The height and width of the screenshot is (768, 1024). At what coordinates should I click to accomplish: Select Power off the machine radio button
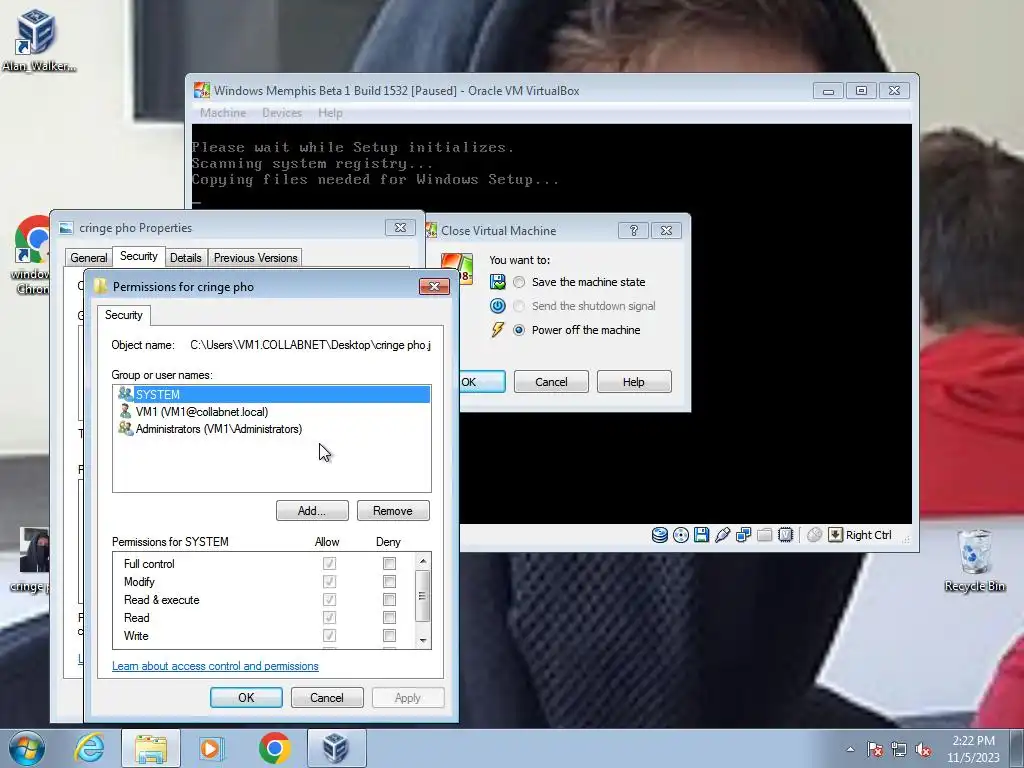coord(519,330)
